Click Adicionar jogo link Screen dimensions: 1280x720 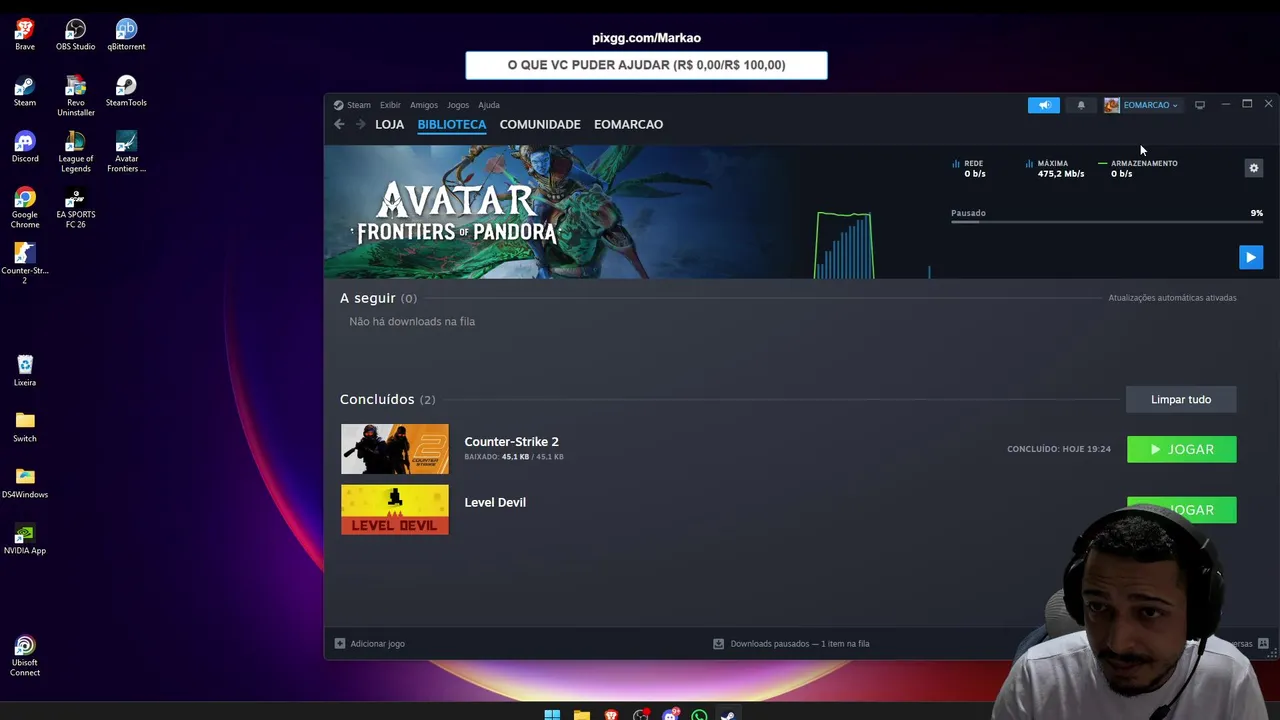pyautogui.click(x=370, y=643)
